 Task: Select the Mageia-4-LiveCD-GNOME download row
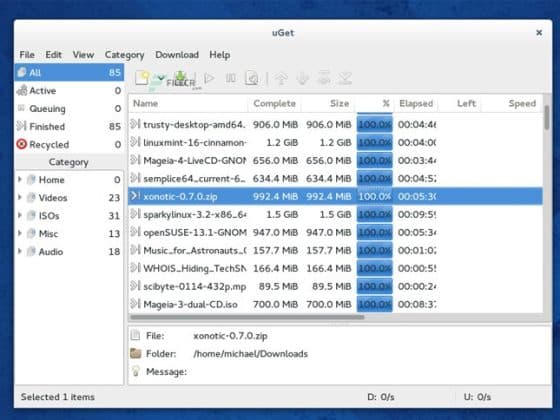335,160
